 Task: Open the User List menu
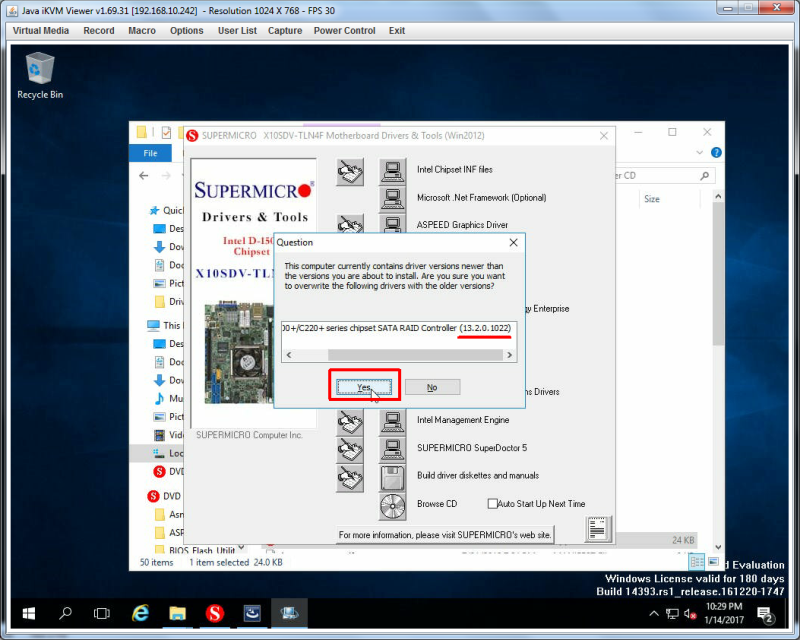pyautogui.click(x=237, y=31)
